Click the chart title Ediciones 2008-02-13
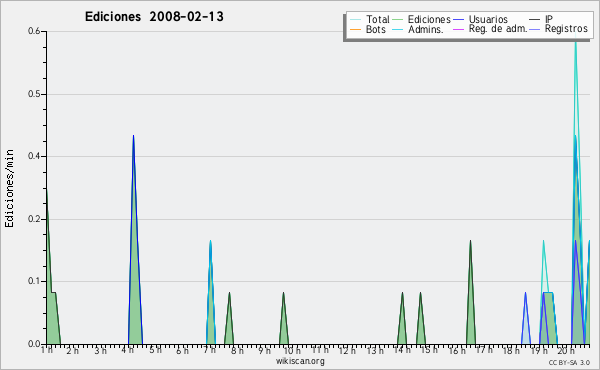 [x=154, y=17]
